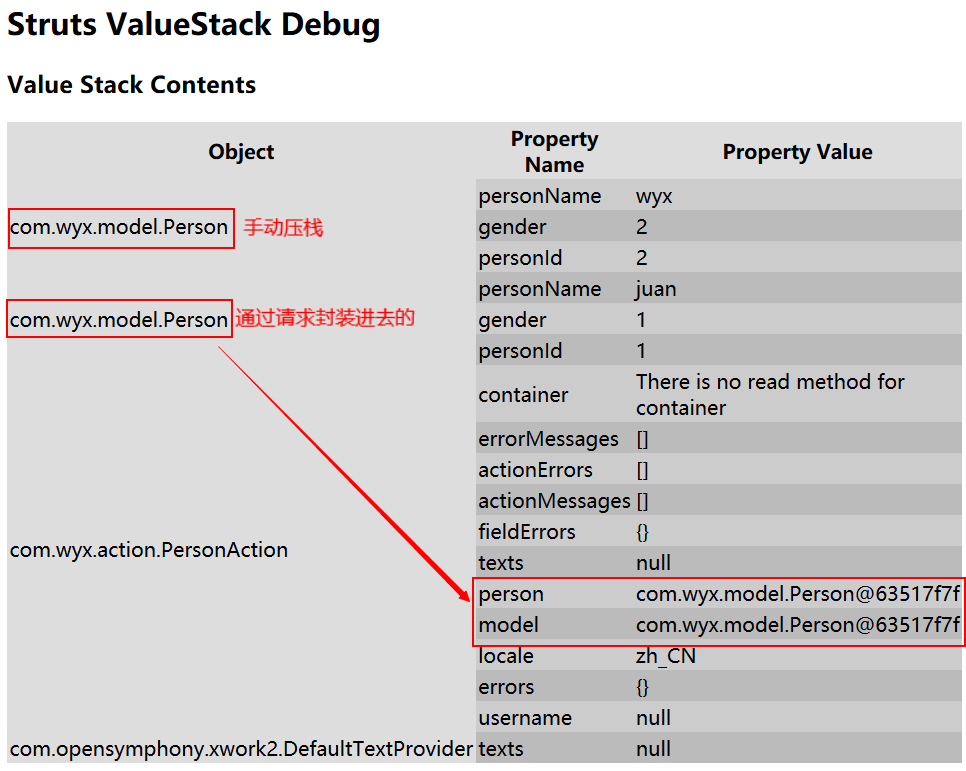Image resolution: width=966 pixels, height=771 pixels.
Task: Select the errorMessages property name
Action: click(x=548, y=439)
